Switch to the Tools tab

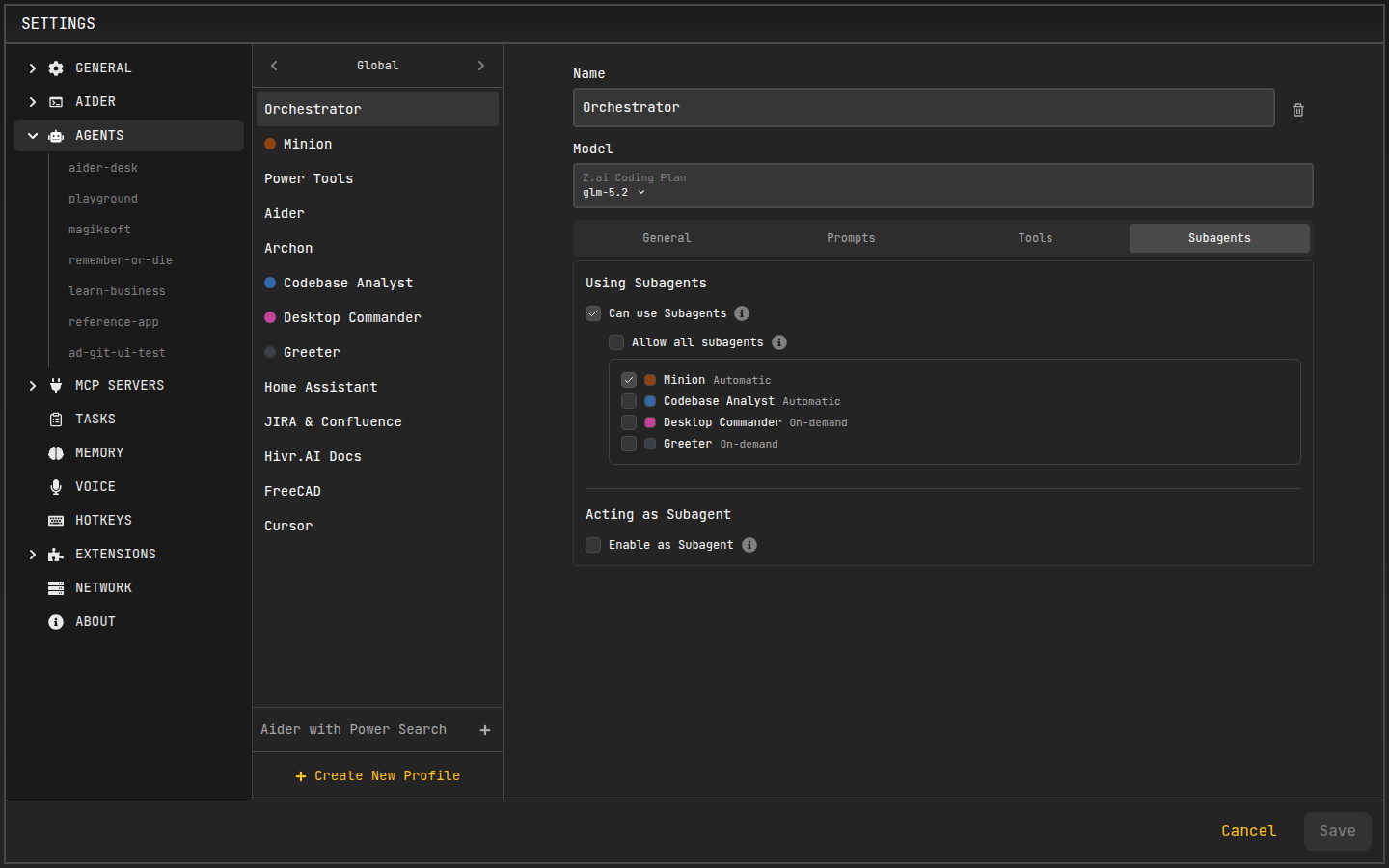(x=1035, y=238)
